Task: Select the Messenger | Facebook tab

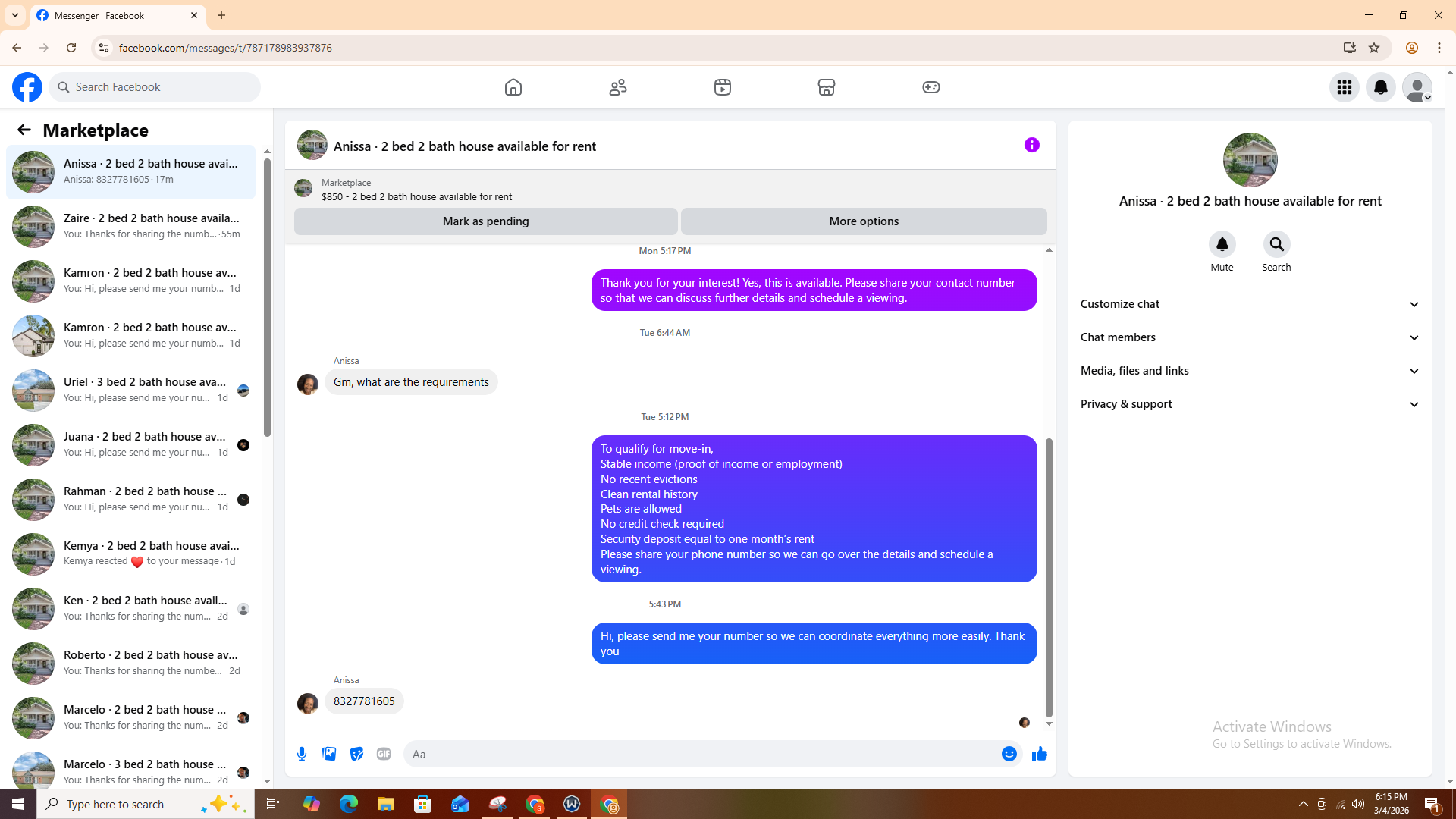Action: 118,15
